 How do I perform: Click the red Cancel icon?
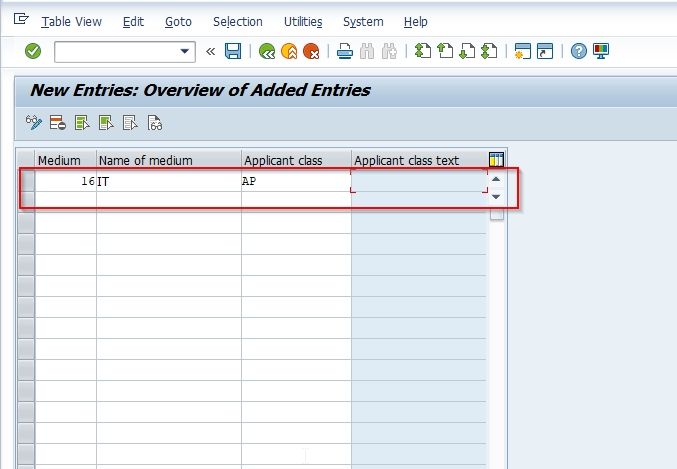pos(311,51)
